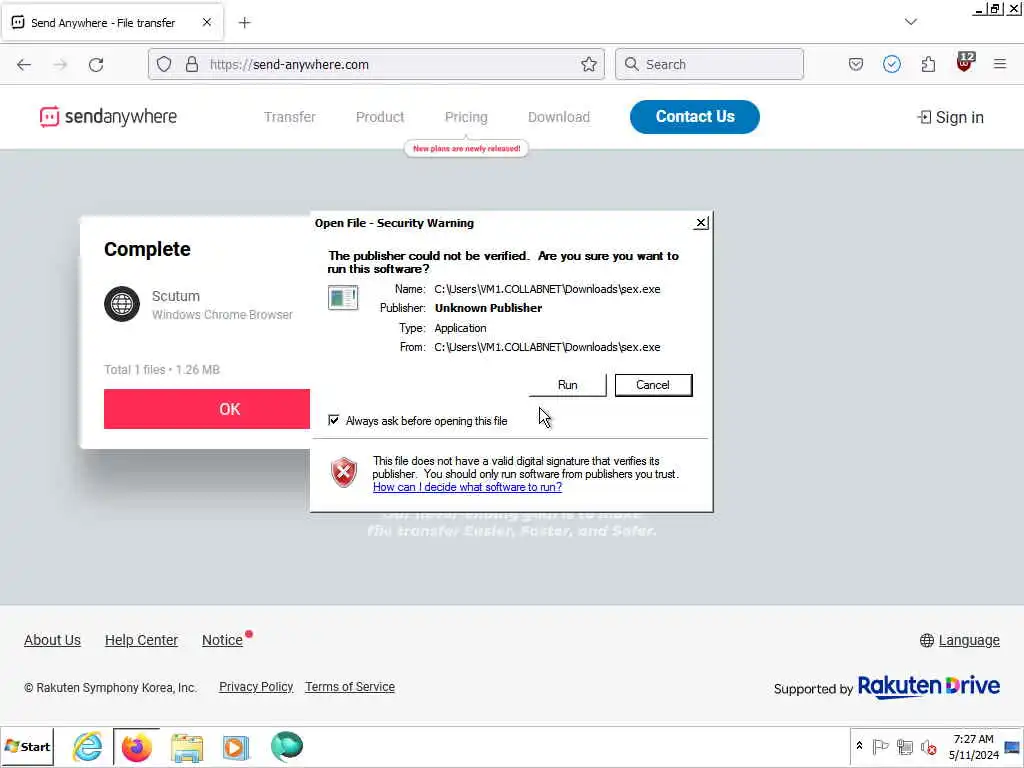This screenshot has height=768, width=1024.
Task: Click the muted volume tray icon
Action: 928,746
